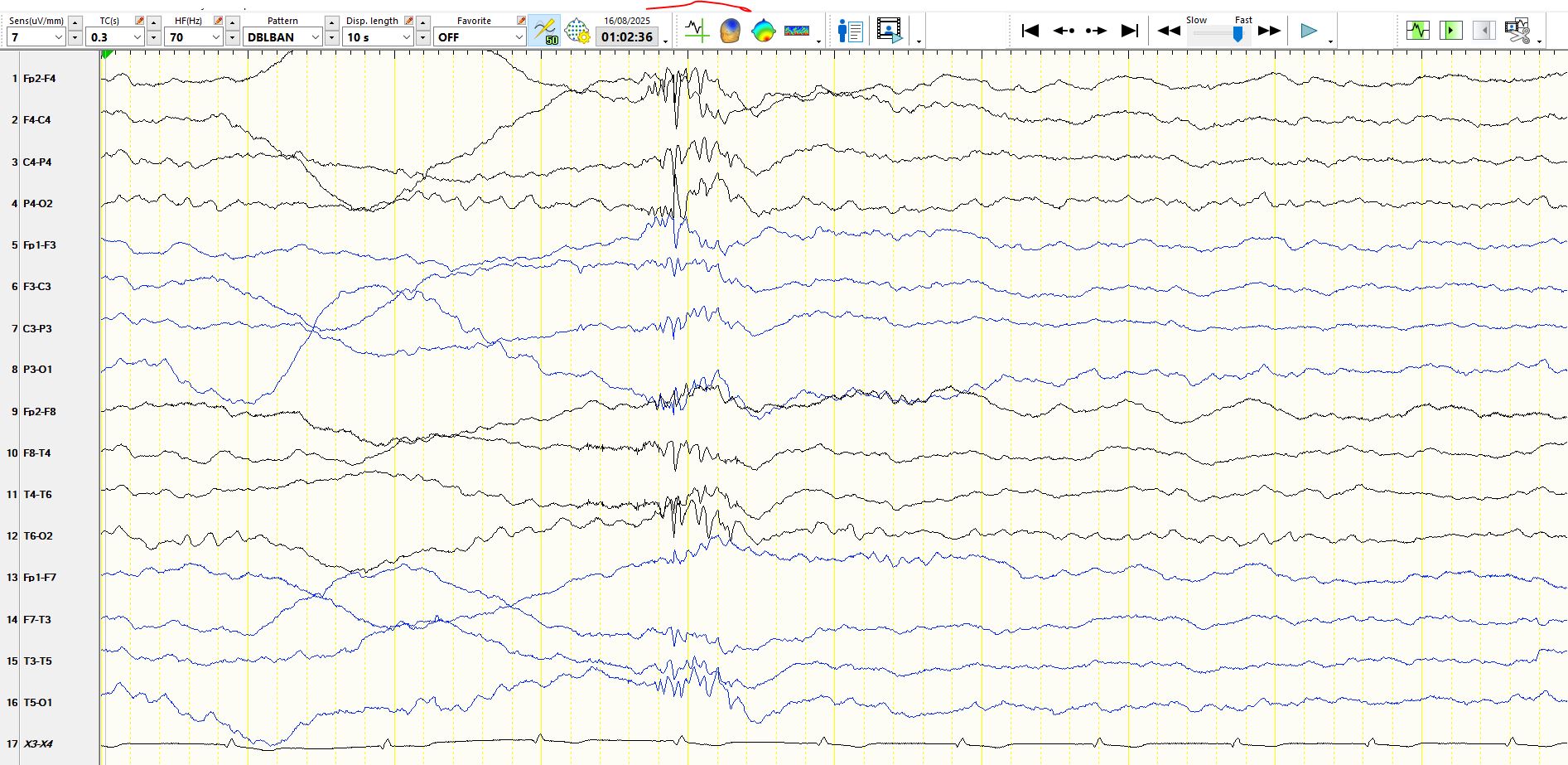Click the fast-forward double-arrow button
This screenshot has width=1568, height=765.
(x=1269, y=31)
